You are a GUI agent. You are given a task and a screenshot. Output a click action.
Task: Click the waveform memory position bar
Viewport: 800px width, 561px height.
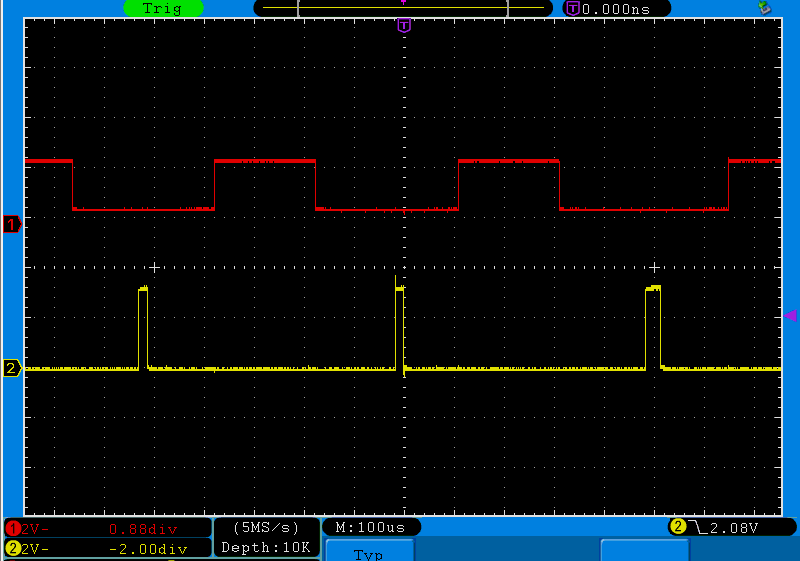tap(403, 8)
